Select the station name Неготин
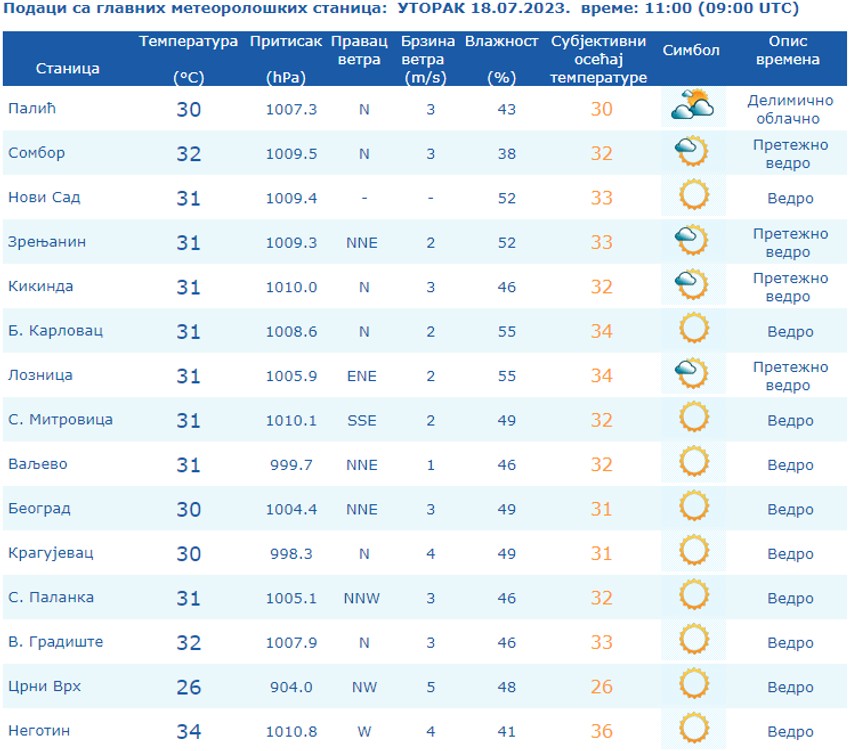Image resolution: width=850 pixels, height=751 pixels. click(38, 730)
